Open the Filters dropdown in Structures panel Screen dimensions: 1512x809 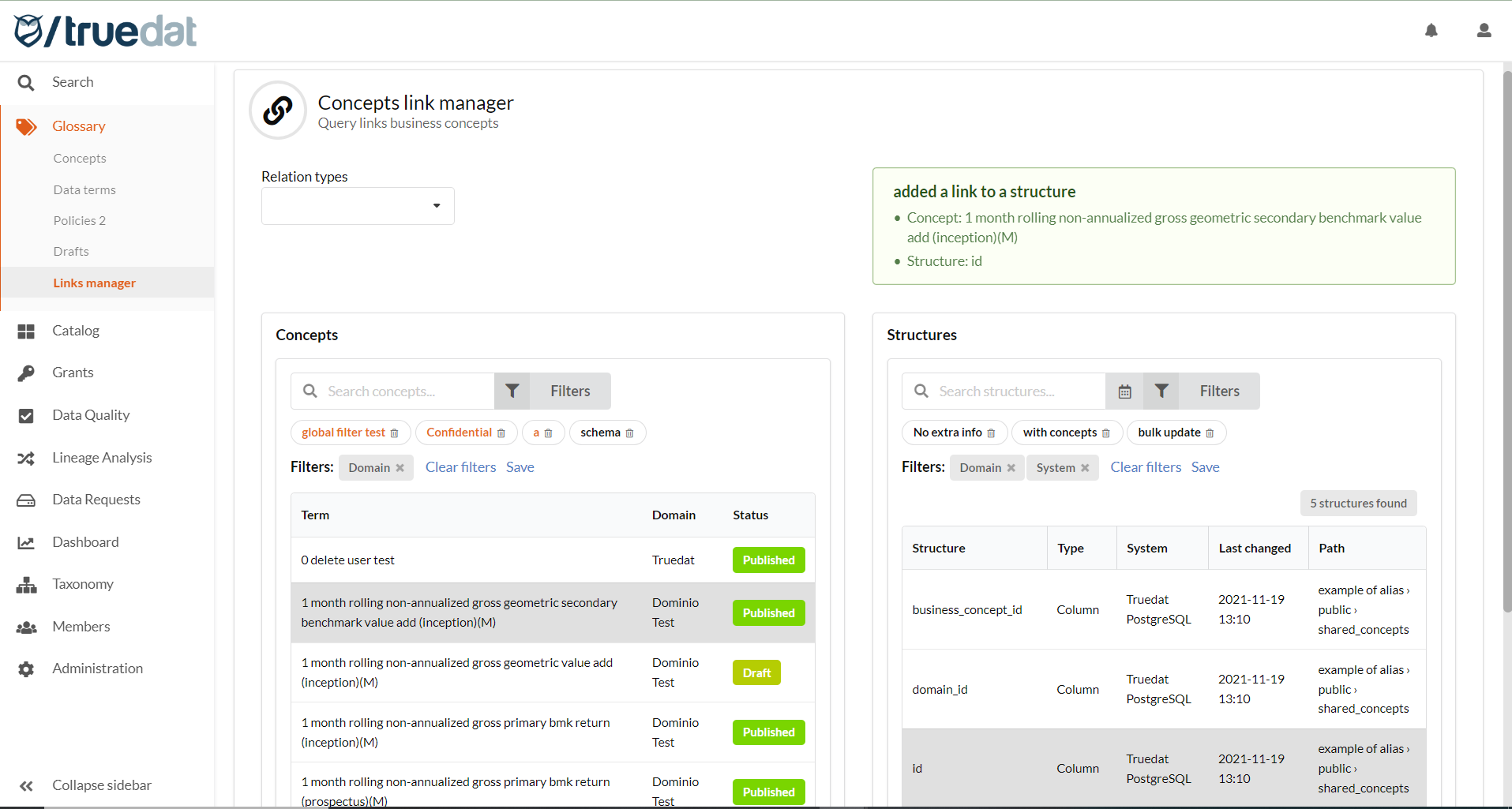[x=1218, y=391]
